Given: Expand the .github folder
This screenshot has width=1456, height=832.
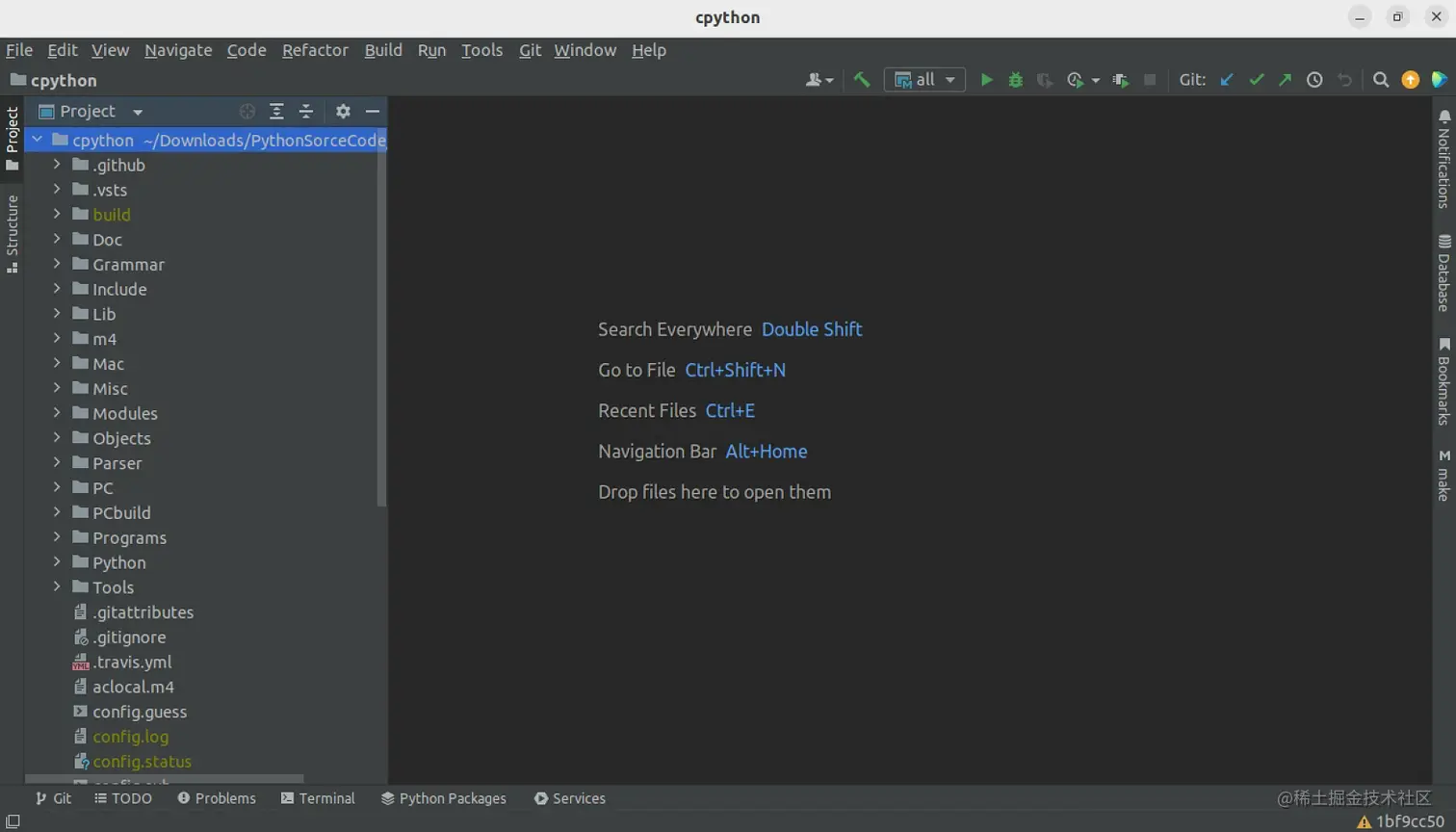Looking at the screenshot, I should (x=57, y=165).
